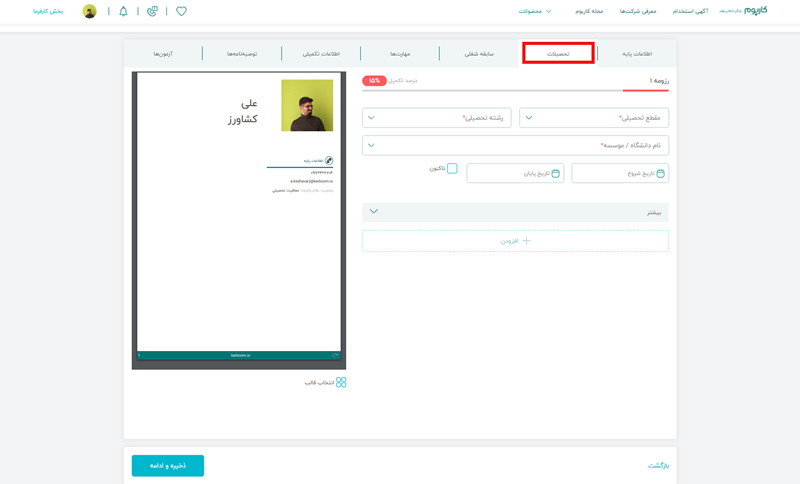Open the favorites heart icon
The width and height of the screenshot is (800, 484).
coord(181,11)
